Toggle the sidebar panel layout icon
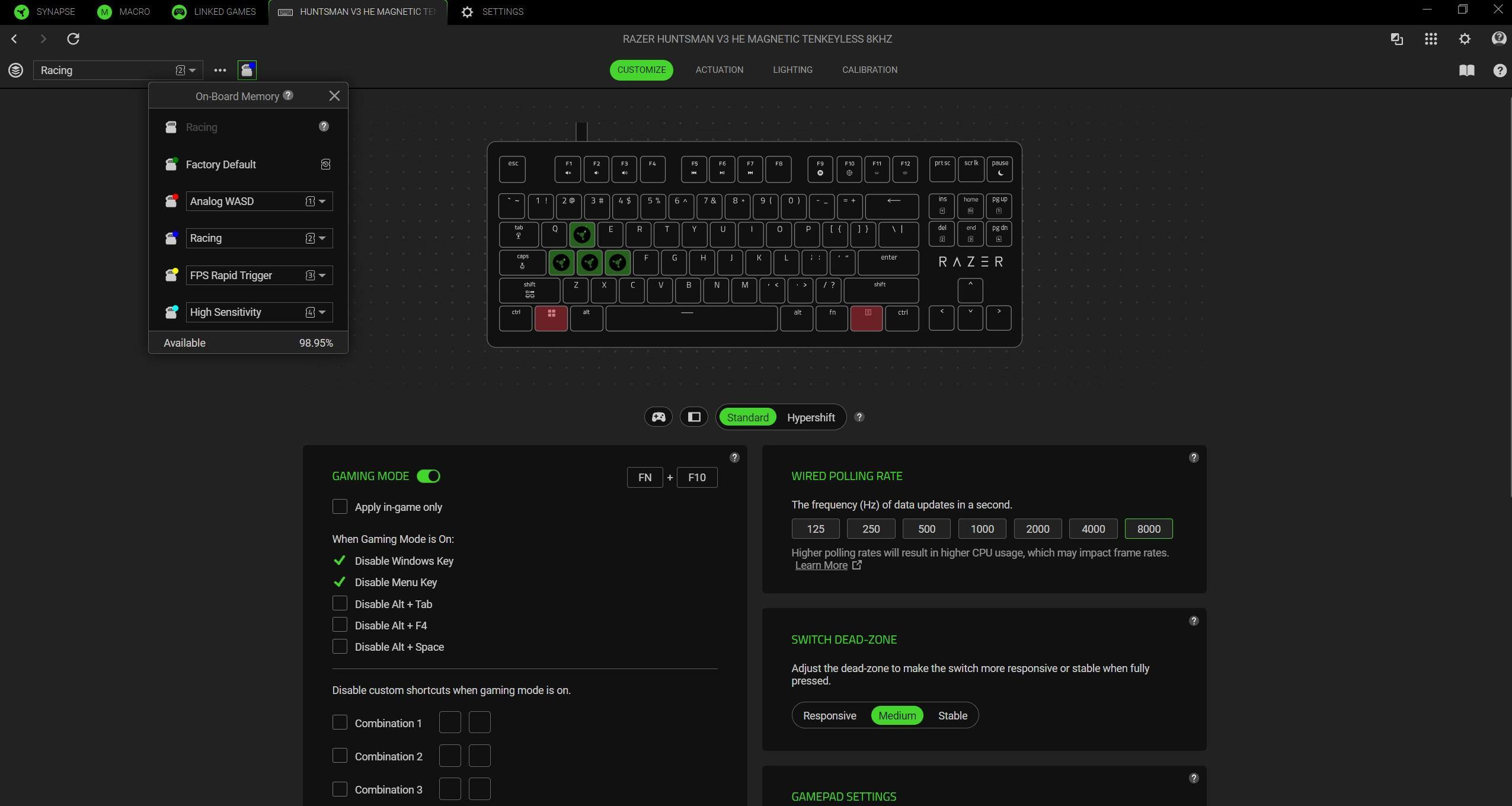The height and width of the screenshot is (806, 1512). coord(694,417)
